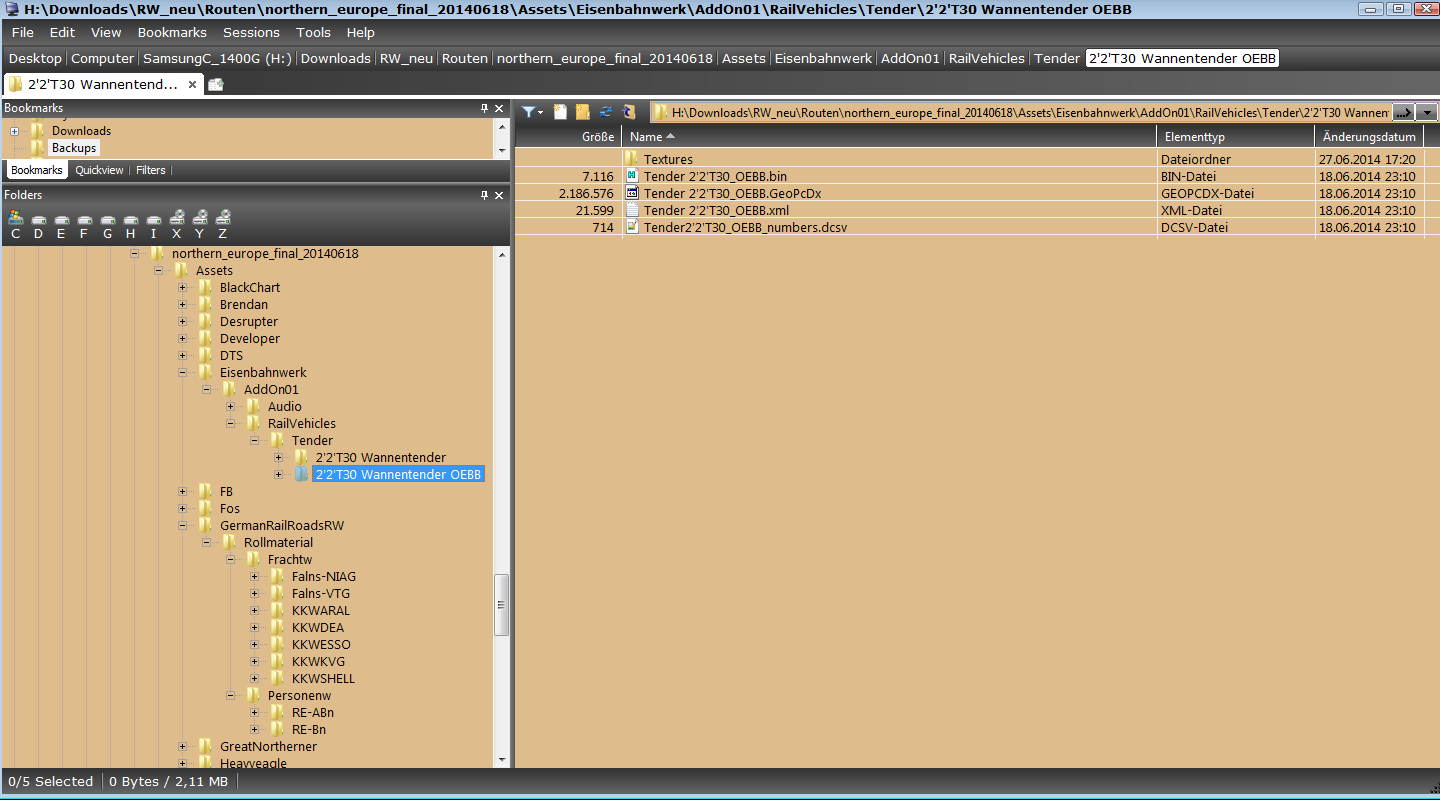
Task: Pin the Bookmarks panel
Action: pos(484,108)
